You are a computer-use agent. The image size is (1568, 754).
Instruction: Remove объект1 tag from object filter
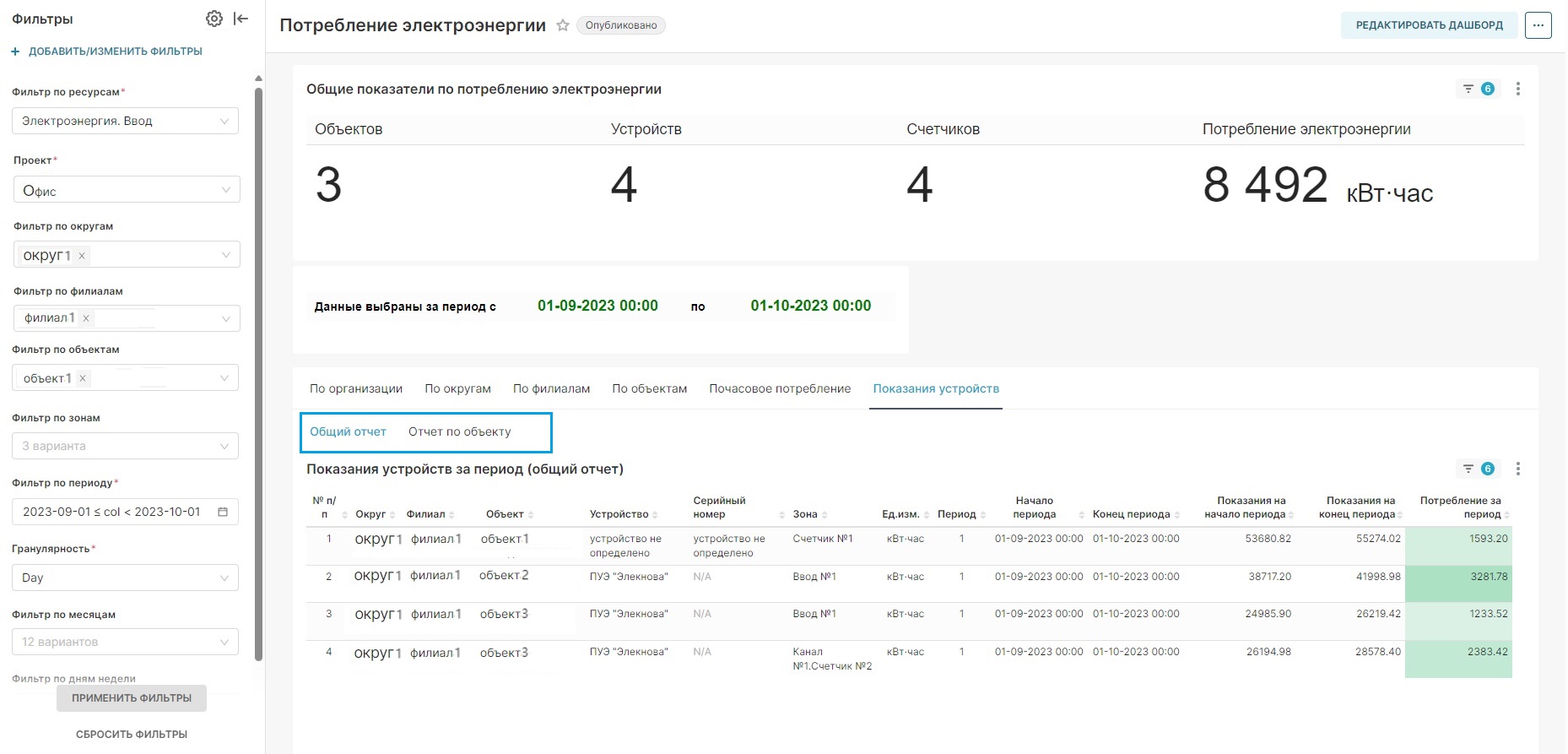(83, 378)
